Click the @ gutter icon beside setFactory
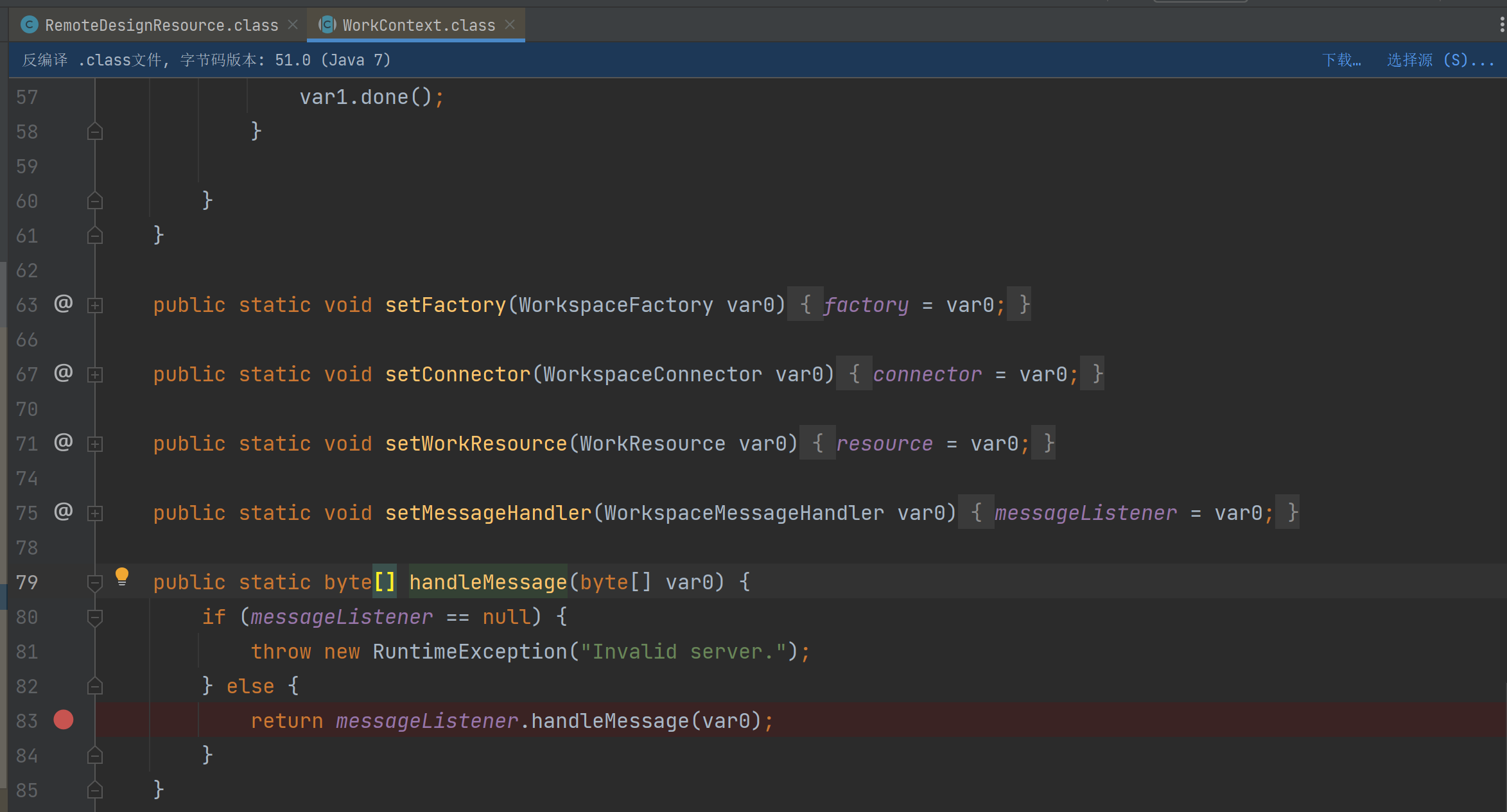This screenshot has width=1507, height=812. 63,304
